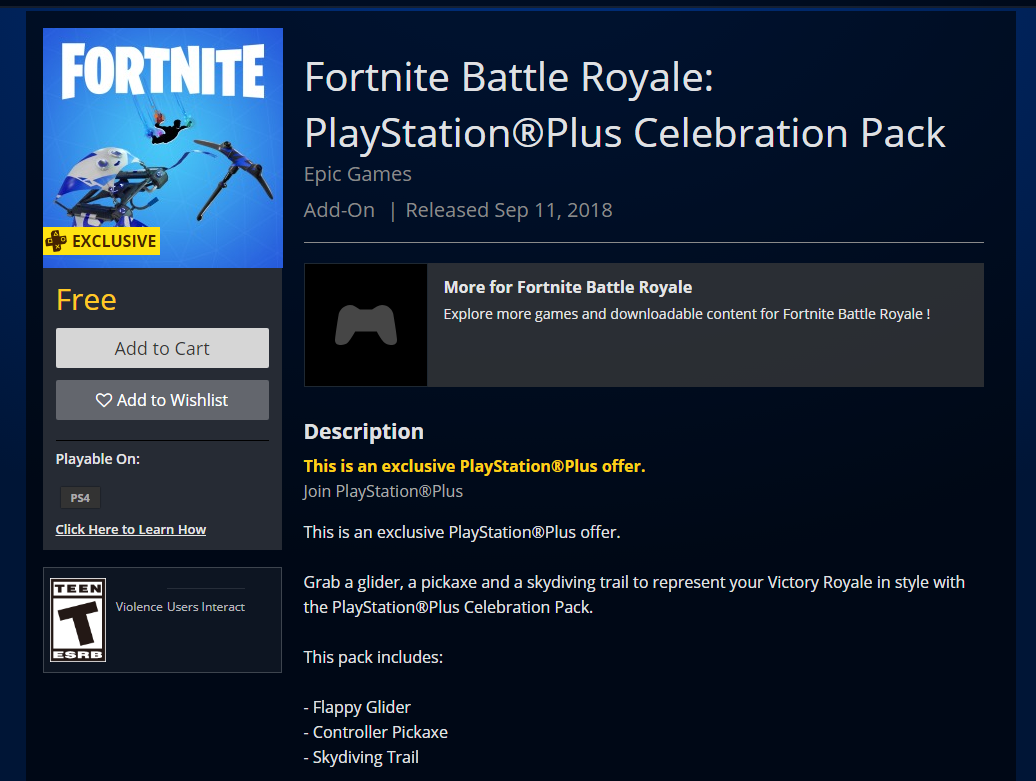
Task: Click the PS4 platform badge
Action: click(x=80, y=498)
